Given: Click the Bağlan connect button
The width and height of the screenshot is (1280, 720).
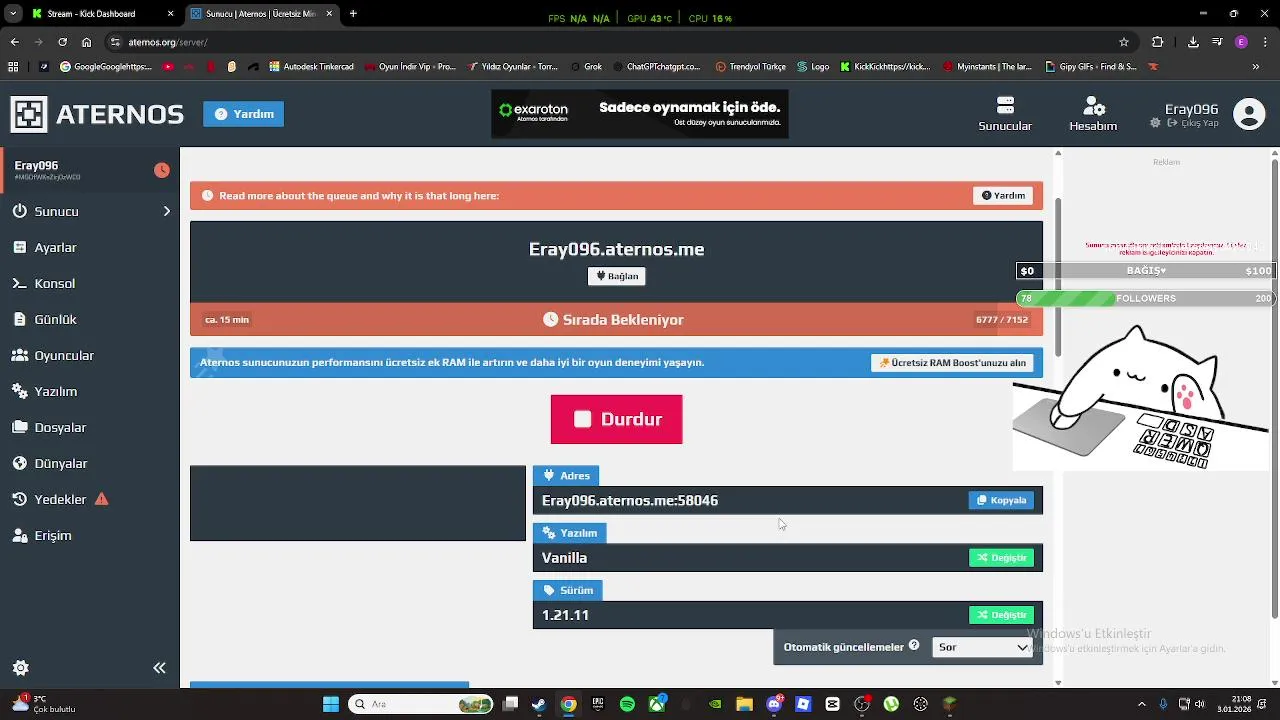Looking at the screenshot, I should pyautogui.click(x=617, y=276).
